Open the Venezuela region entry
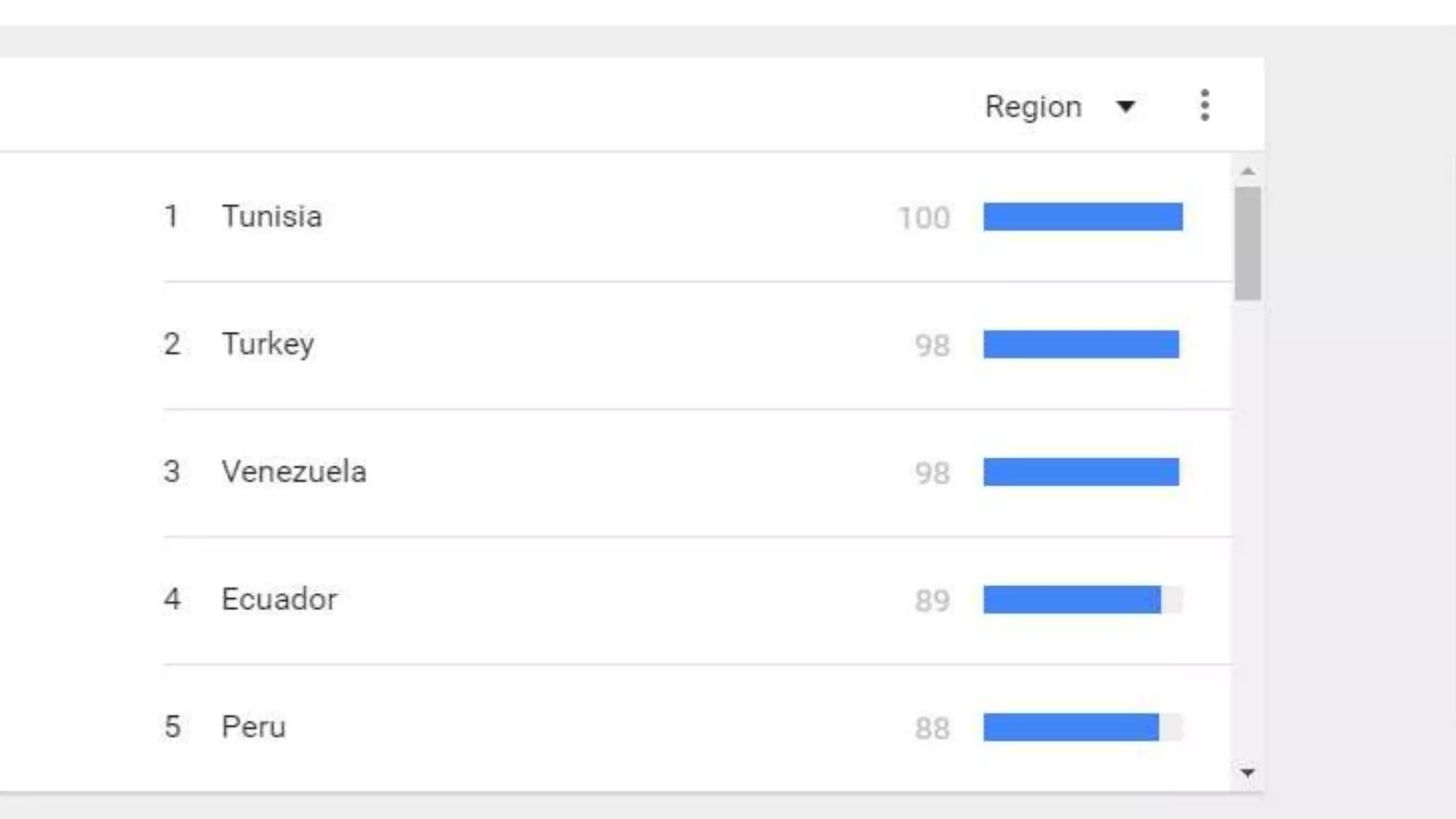 (294, 471)
